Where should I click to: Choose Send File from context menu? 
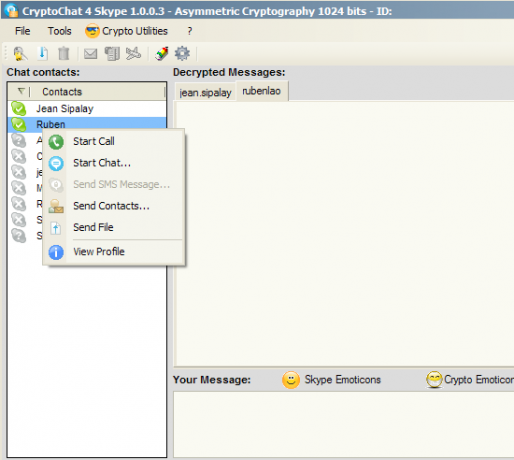tap(114, 227)
